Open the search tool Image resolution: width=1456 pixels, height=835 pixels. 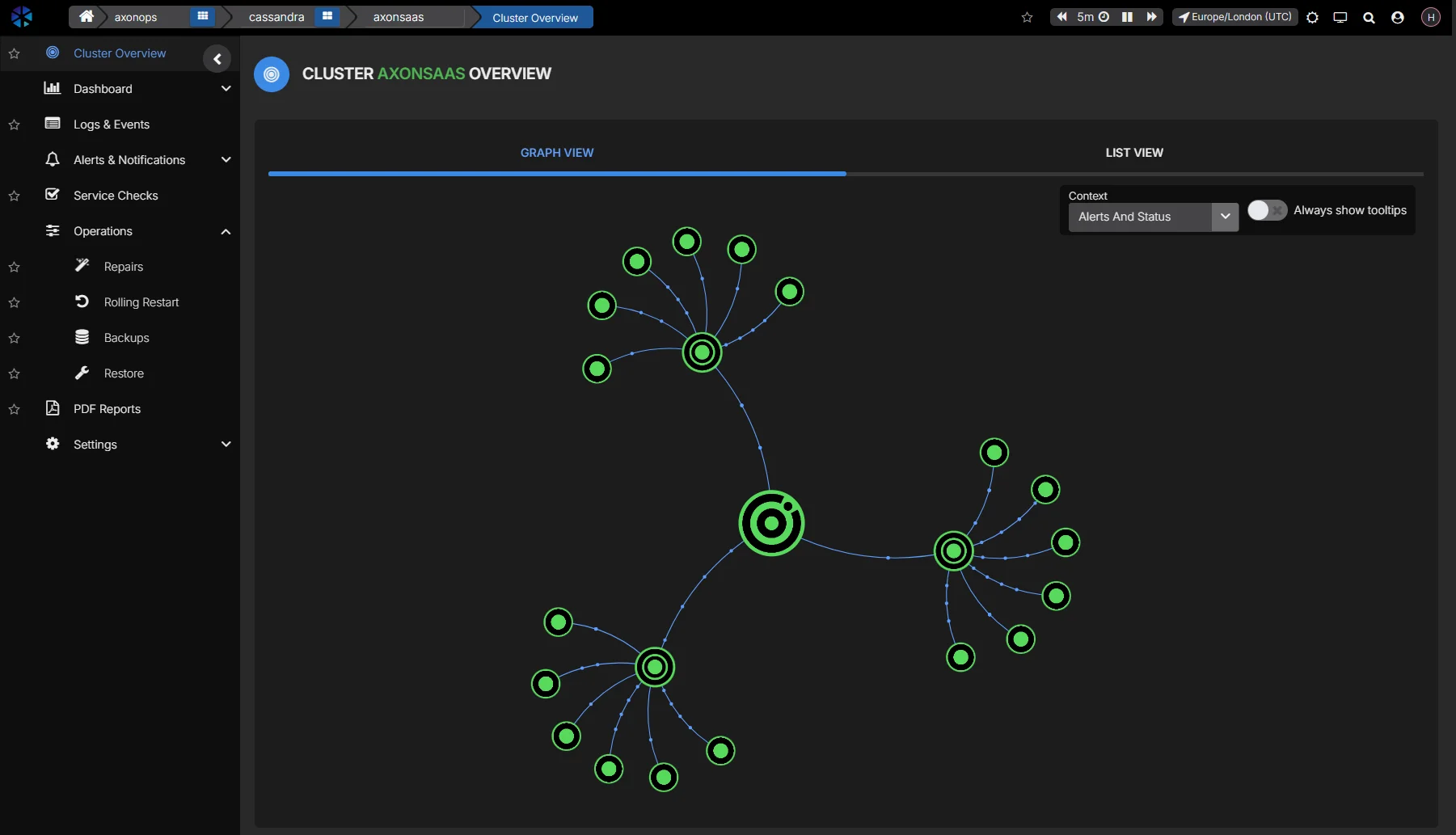coord(1369,17)
